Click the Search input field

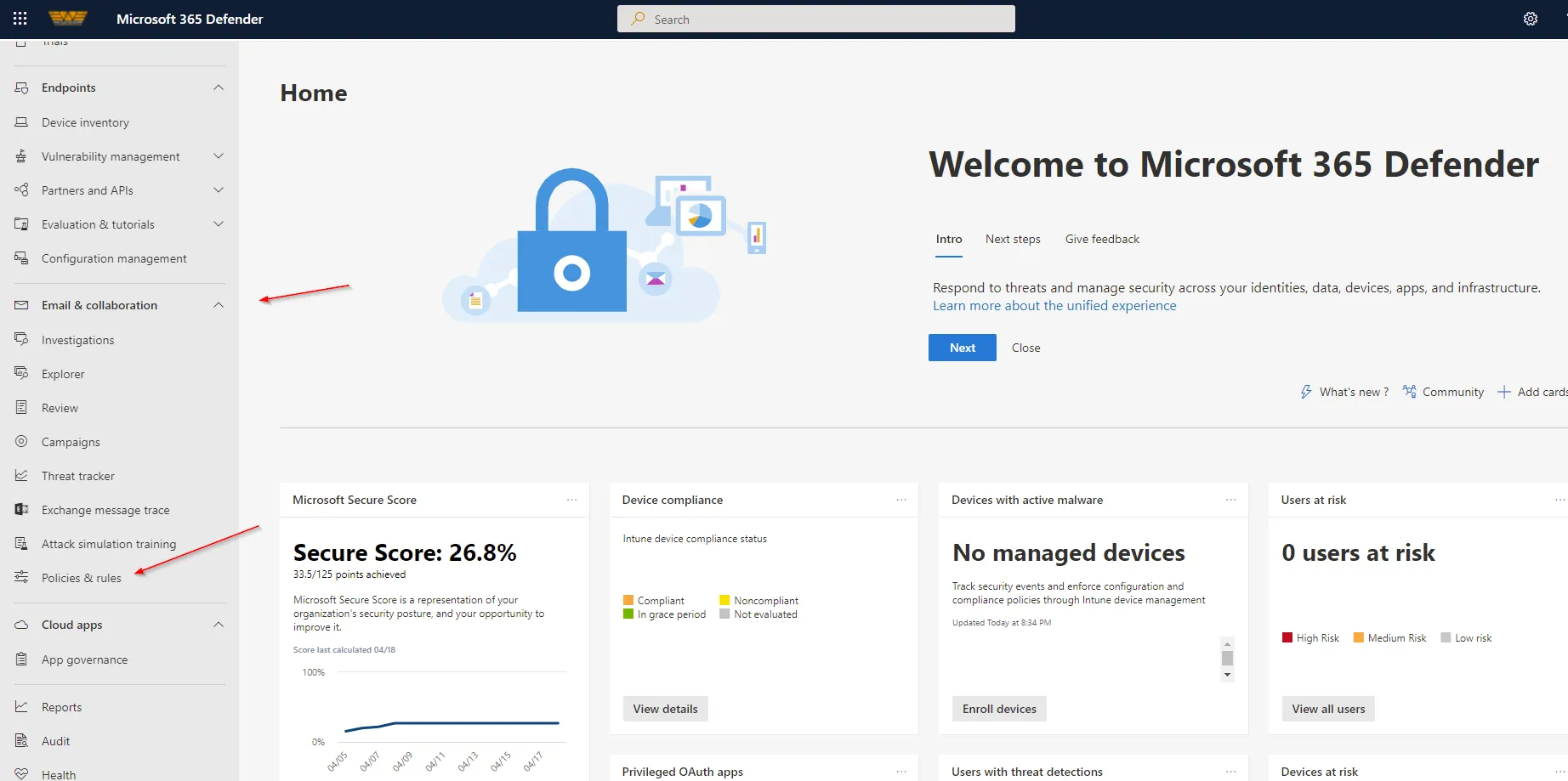click(x=816, y=19)
